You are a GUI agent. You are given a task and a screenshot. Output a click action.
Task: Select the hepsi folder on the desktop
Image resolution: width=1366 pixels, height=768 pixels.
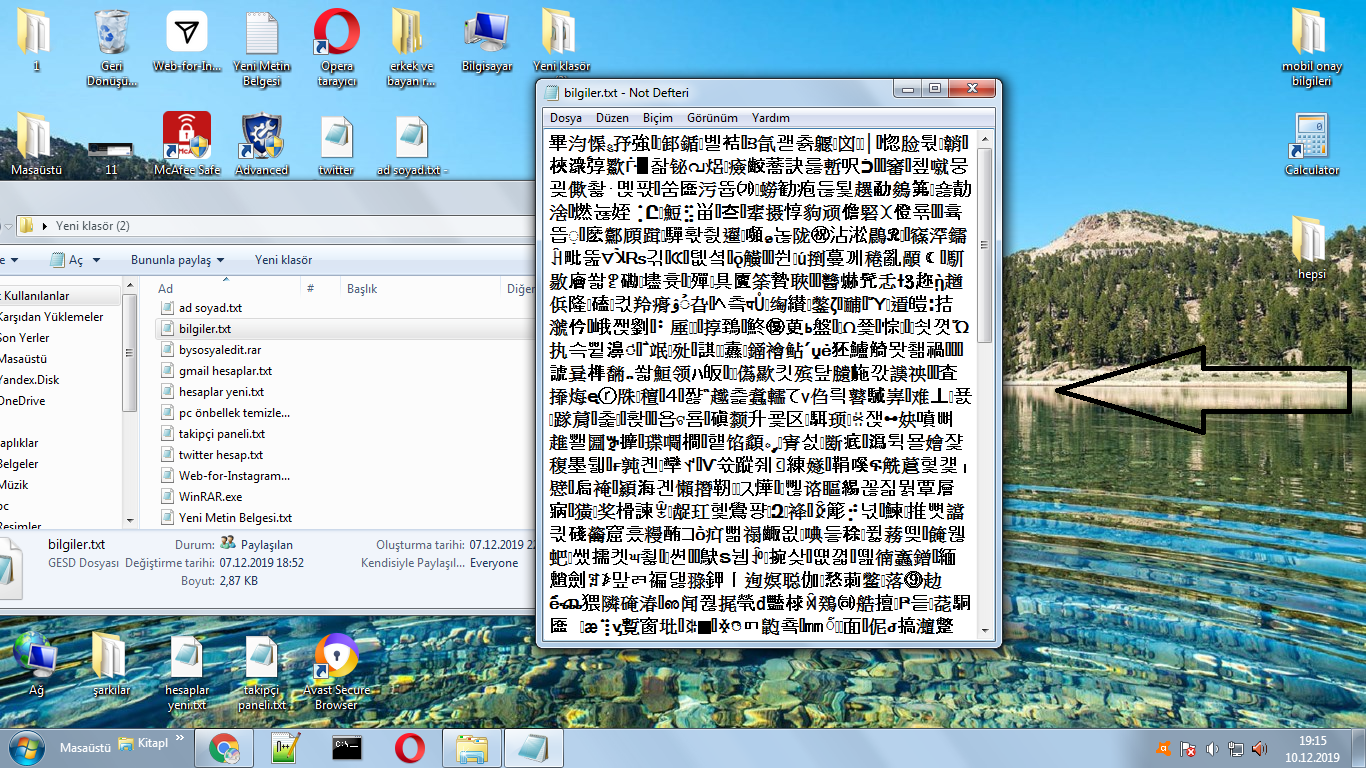click(x=1312, y=248)
